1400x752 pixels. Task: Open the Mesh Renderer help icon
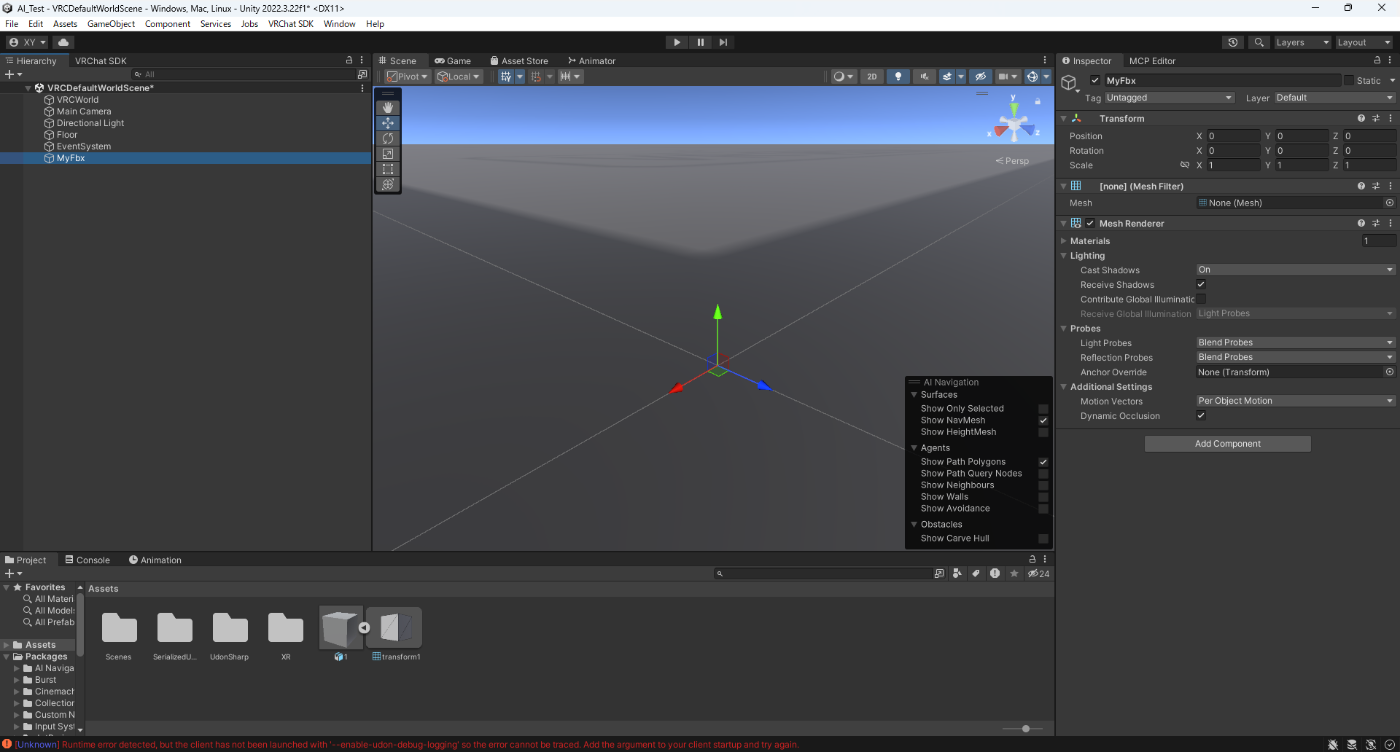coord(1362,223)
